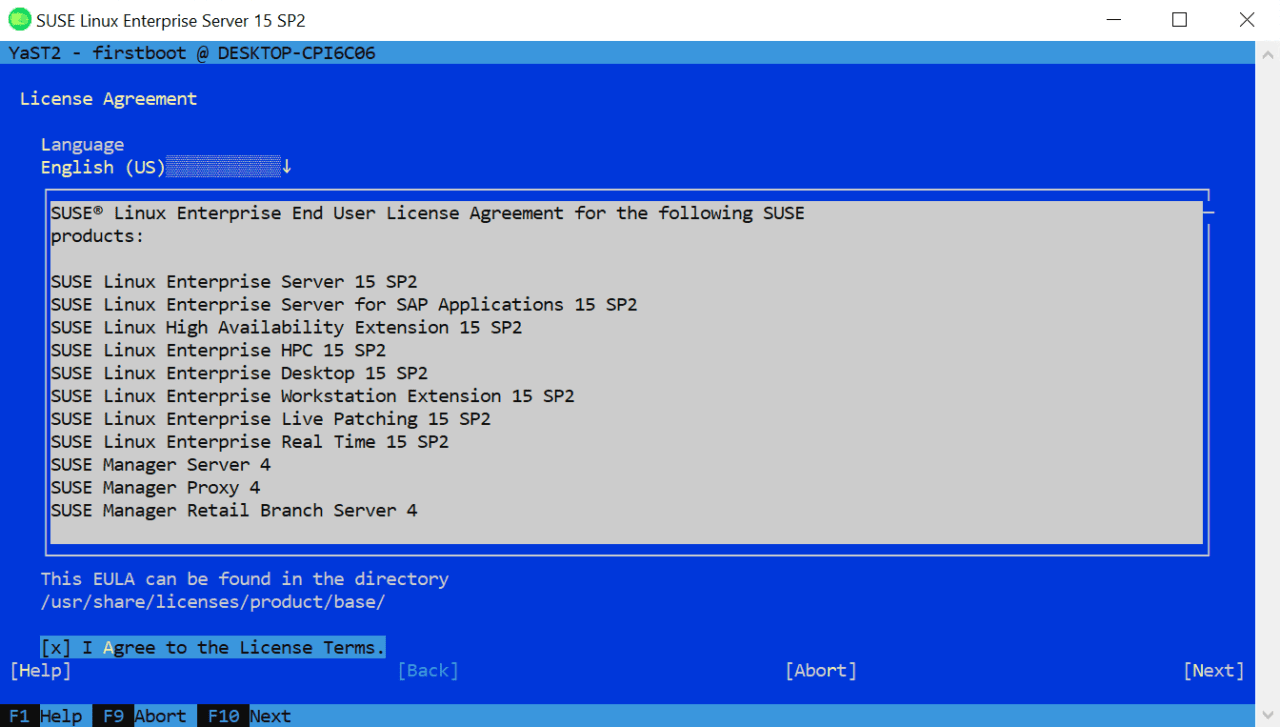
Task: Click the Abort menu entry
Action: click(820, 670)
